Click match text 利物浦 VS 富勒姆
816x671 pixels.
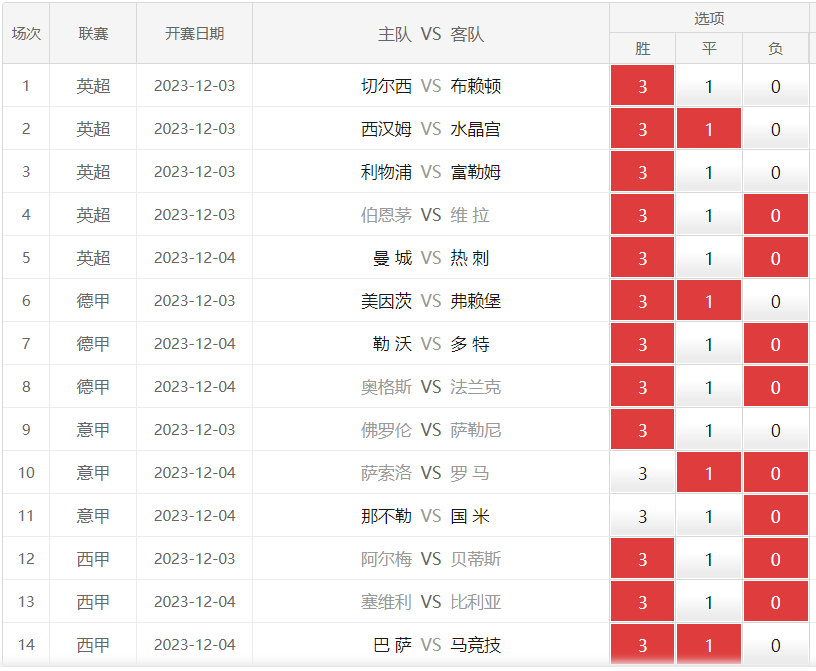(x=431, y=172)
